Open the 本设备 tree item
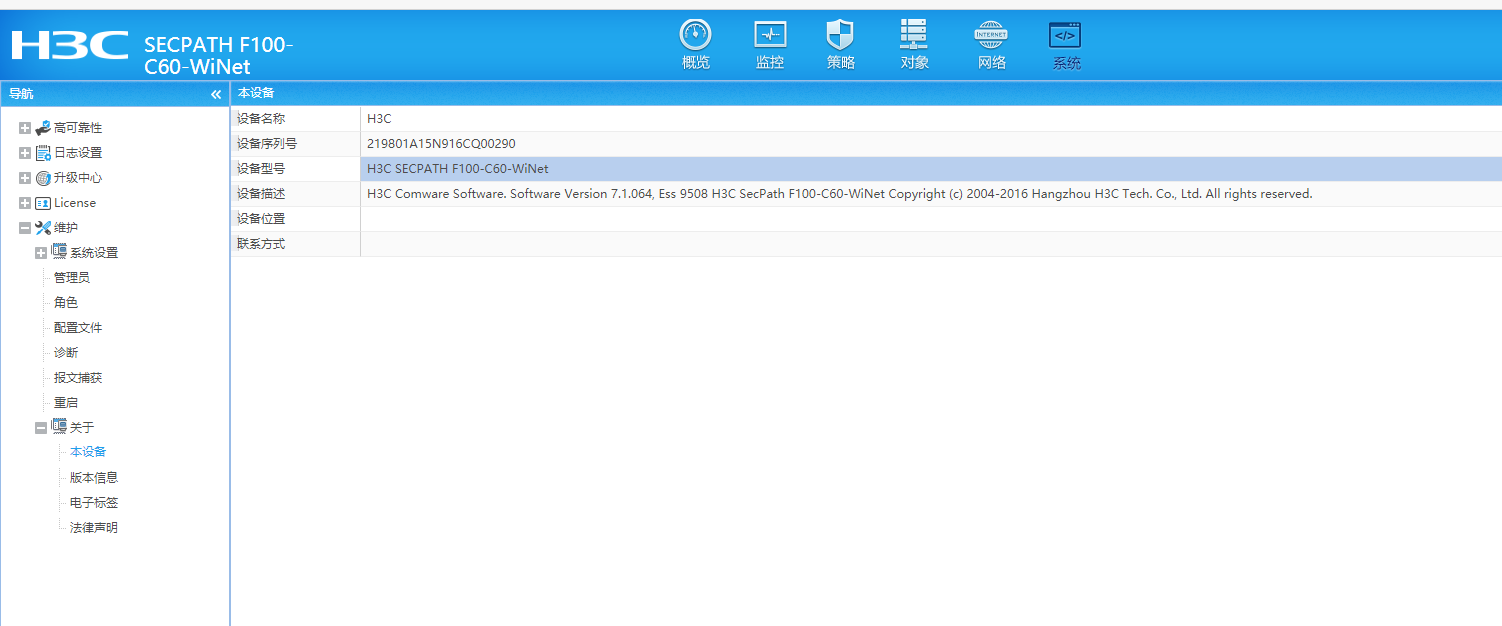The image size is (1502, 626). click(x=88, y=452)
